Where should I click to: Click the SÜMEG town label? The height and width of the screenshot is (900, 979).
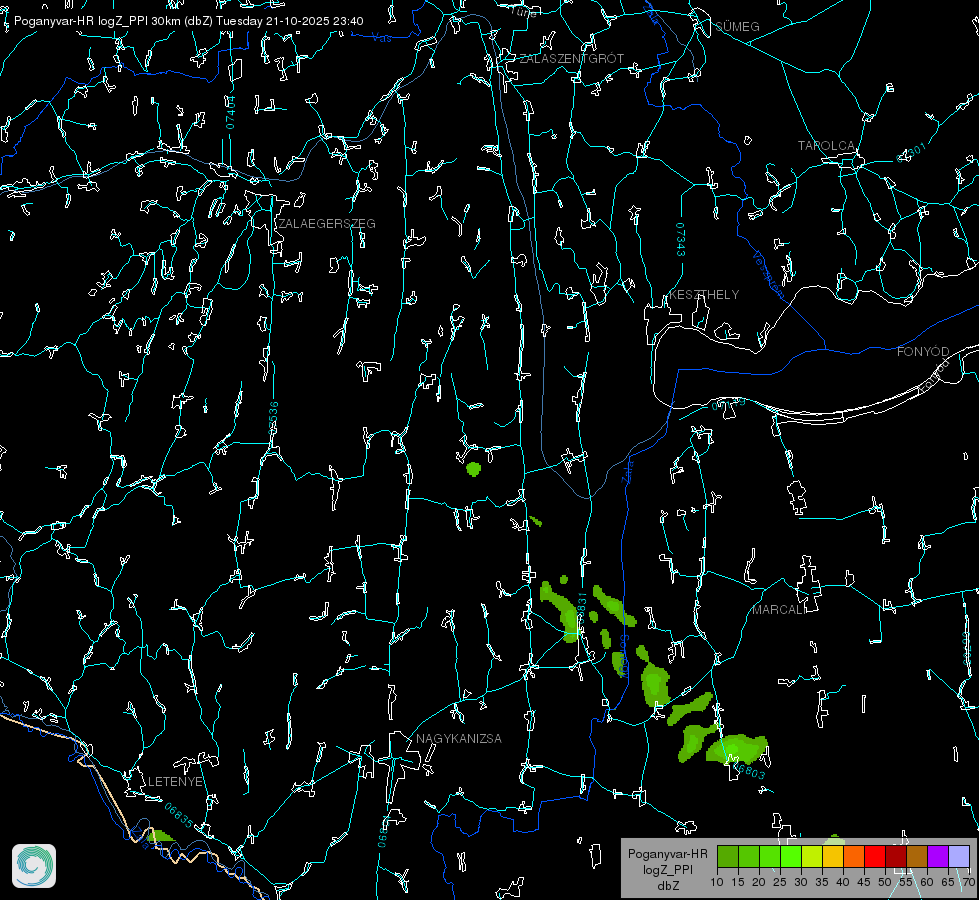click(x=737, y=27)
